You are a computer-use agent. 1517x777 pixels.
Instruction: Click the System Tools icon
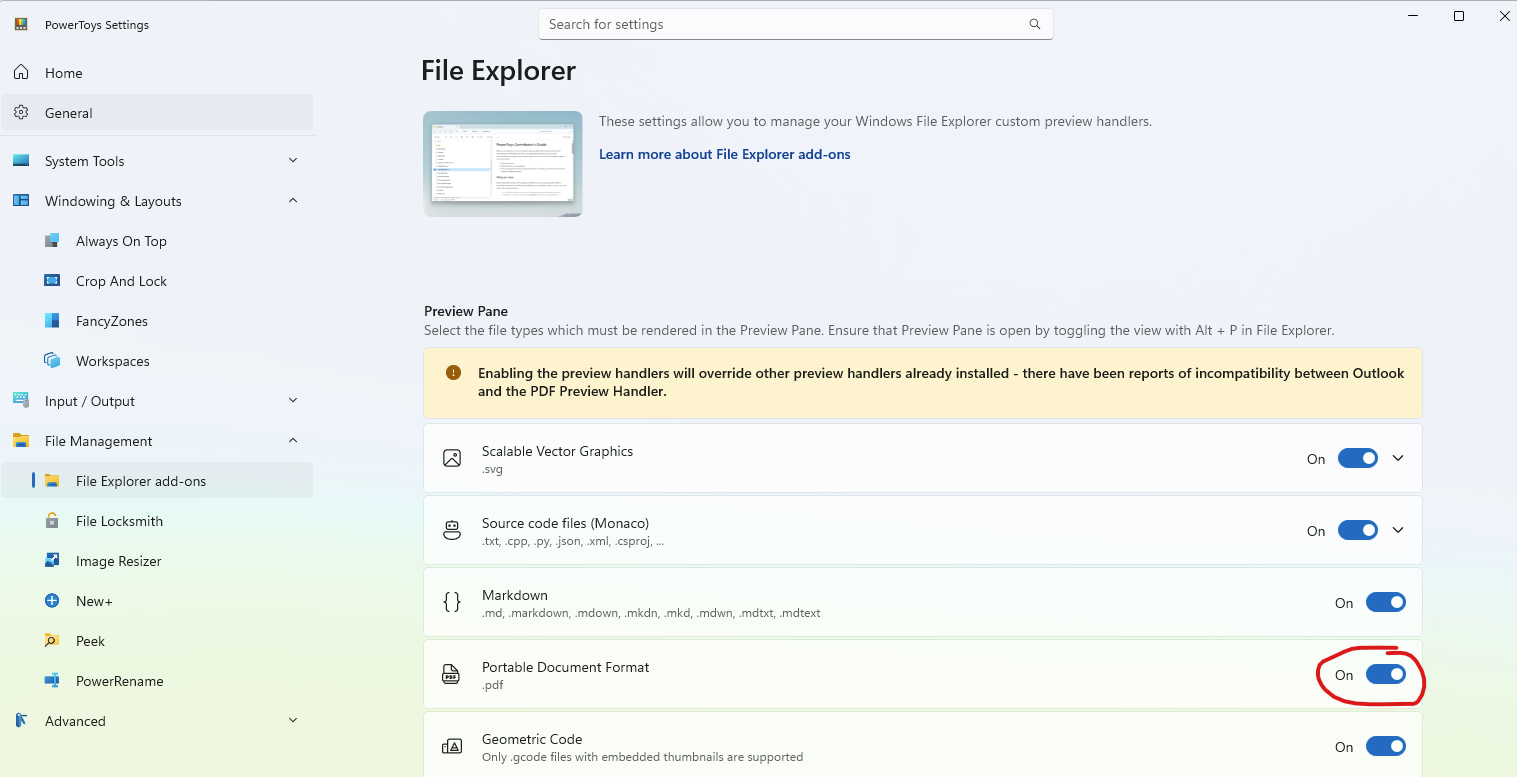click(21, 161)
